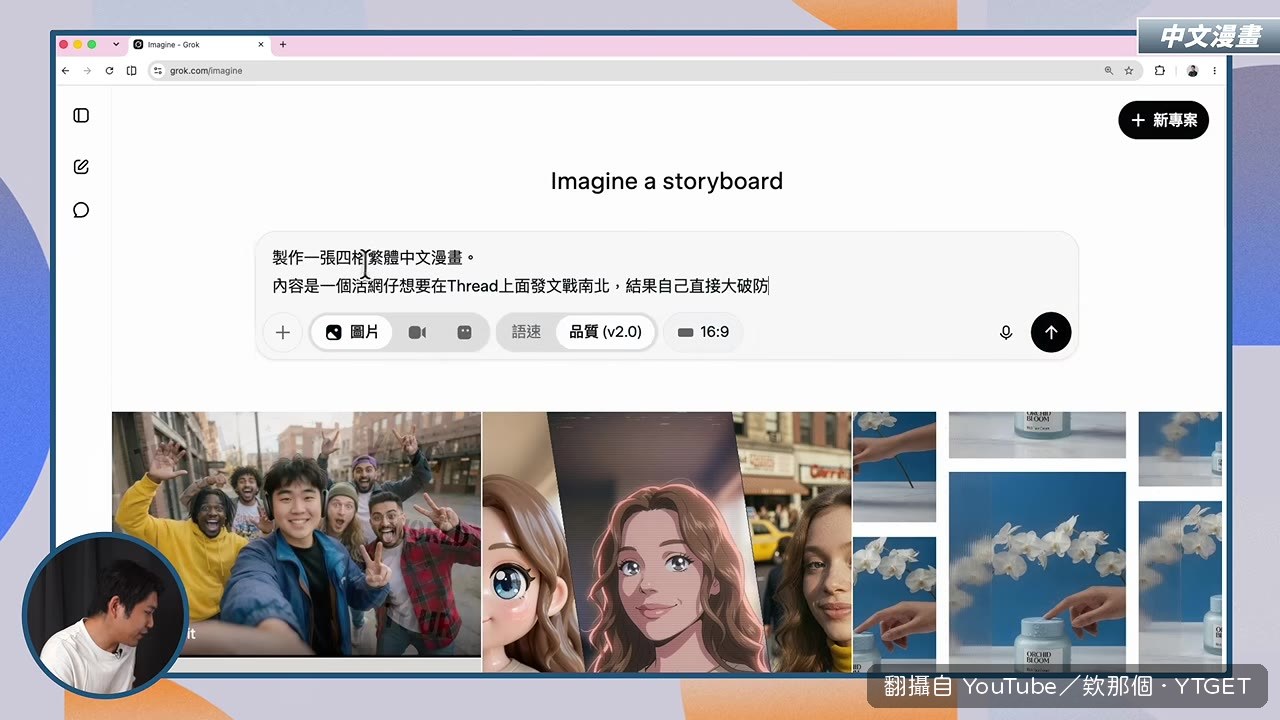Select 品質 (v2.0) quality mode
Screen dimensions: 1280x720
[605, 332]
